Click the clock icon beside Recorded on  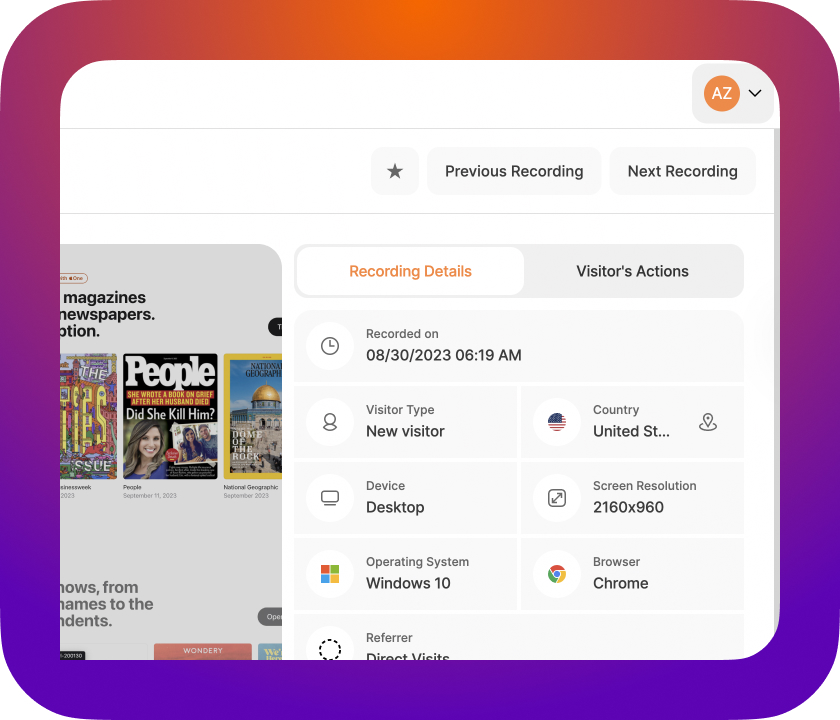pos(330,346)
